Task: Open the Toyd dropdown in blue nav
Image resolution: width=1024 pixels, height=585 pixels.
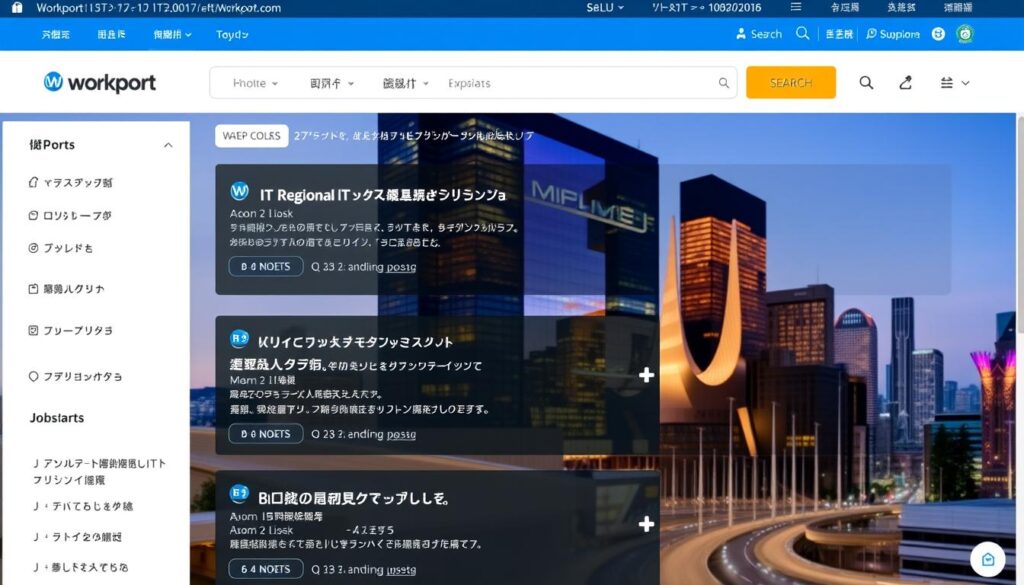Action: (x=232, y=35)
